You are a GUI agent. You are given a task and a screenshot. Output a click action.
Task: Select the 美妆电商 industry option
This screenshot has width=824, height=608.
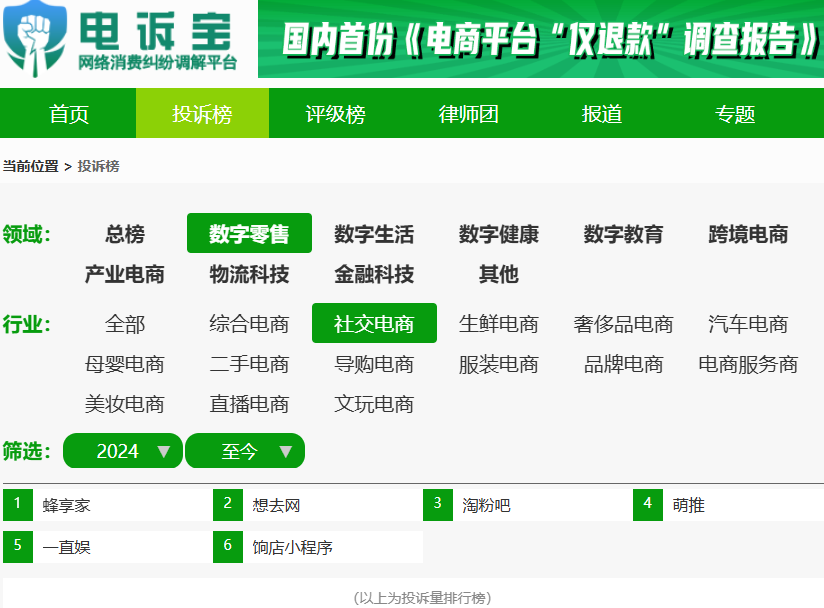125,404
